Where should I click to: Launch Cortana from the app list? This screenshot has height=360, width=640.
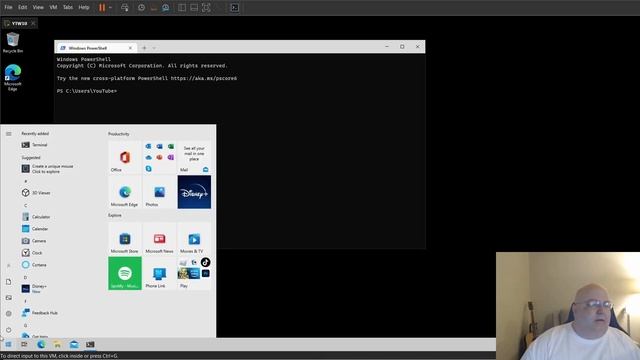click(34, 265)
